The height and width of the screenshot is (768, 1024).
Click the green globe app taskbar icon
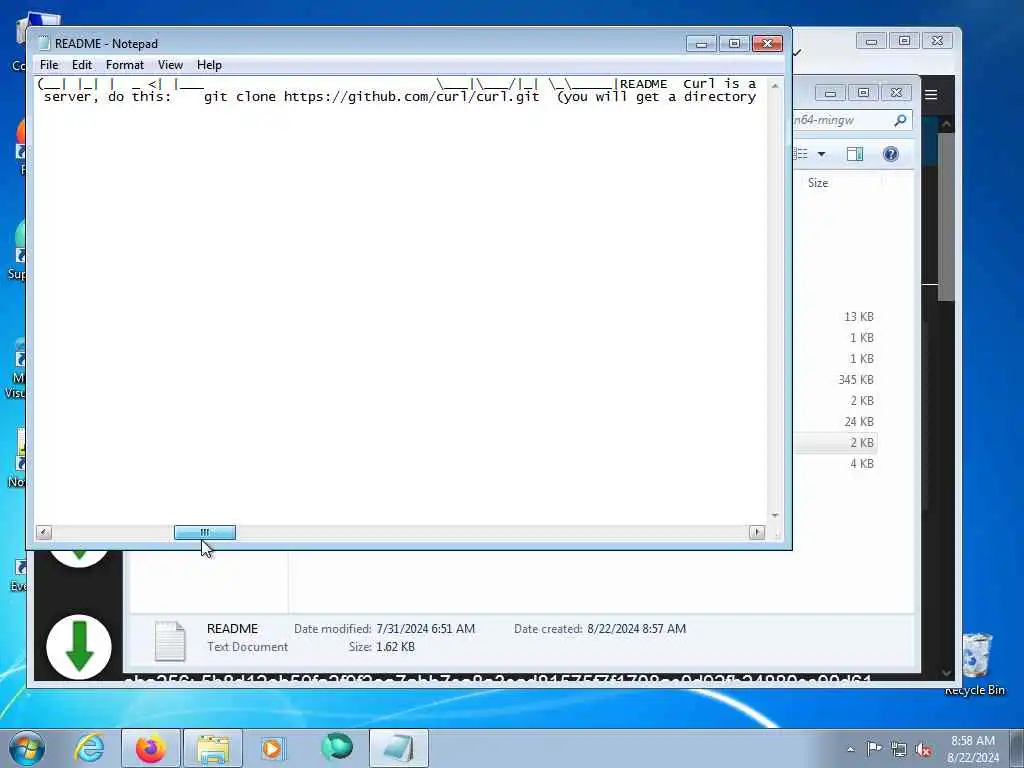tap(337, 748)
